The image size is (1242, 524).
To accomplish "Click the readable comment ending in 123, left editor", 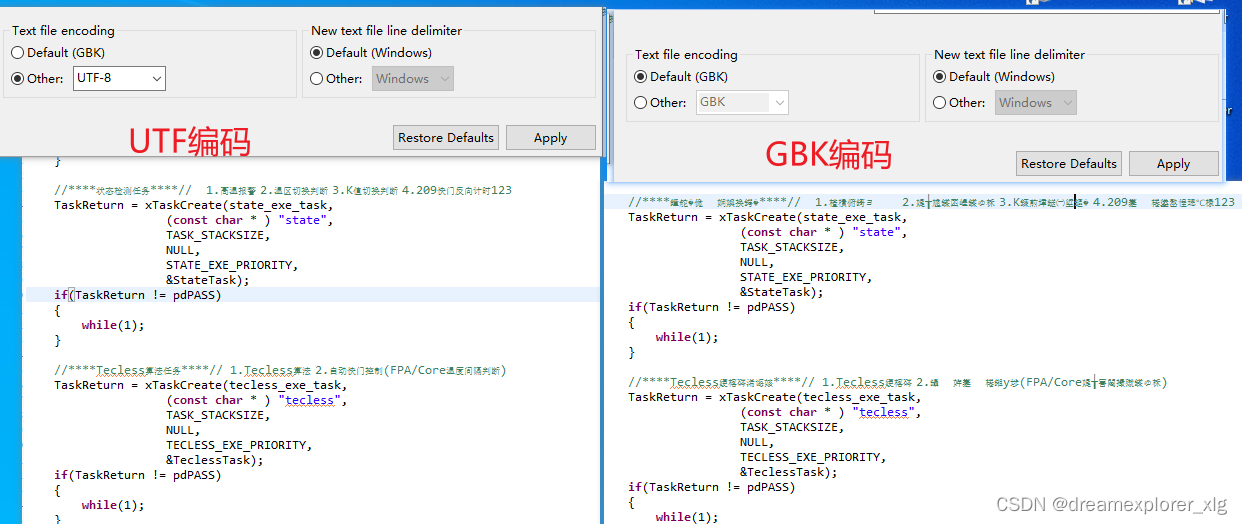I will click(283, 190).
